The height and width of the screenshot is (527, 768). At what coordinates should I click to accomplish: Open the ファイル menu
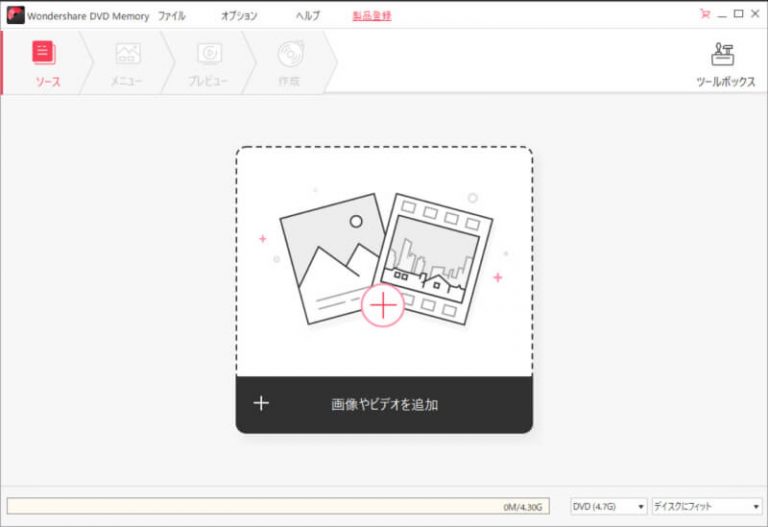point(171,16)
